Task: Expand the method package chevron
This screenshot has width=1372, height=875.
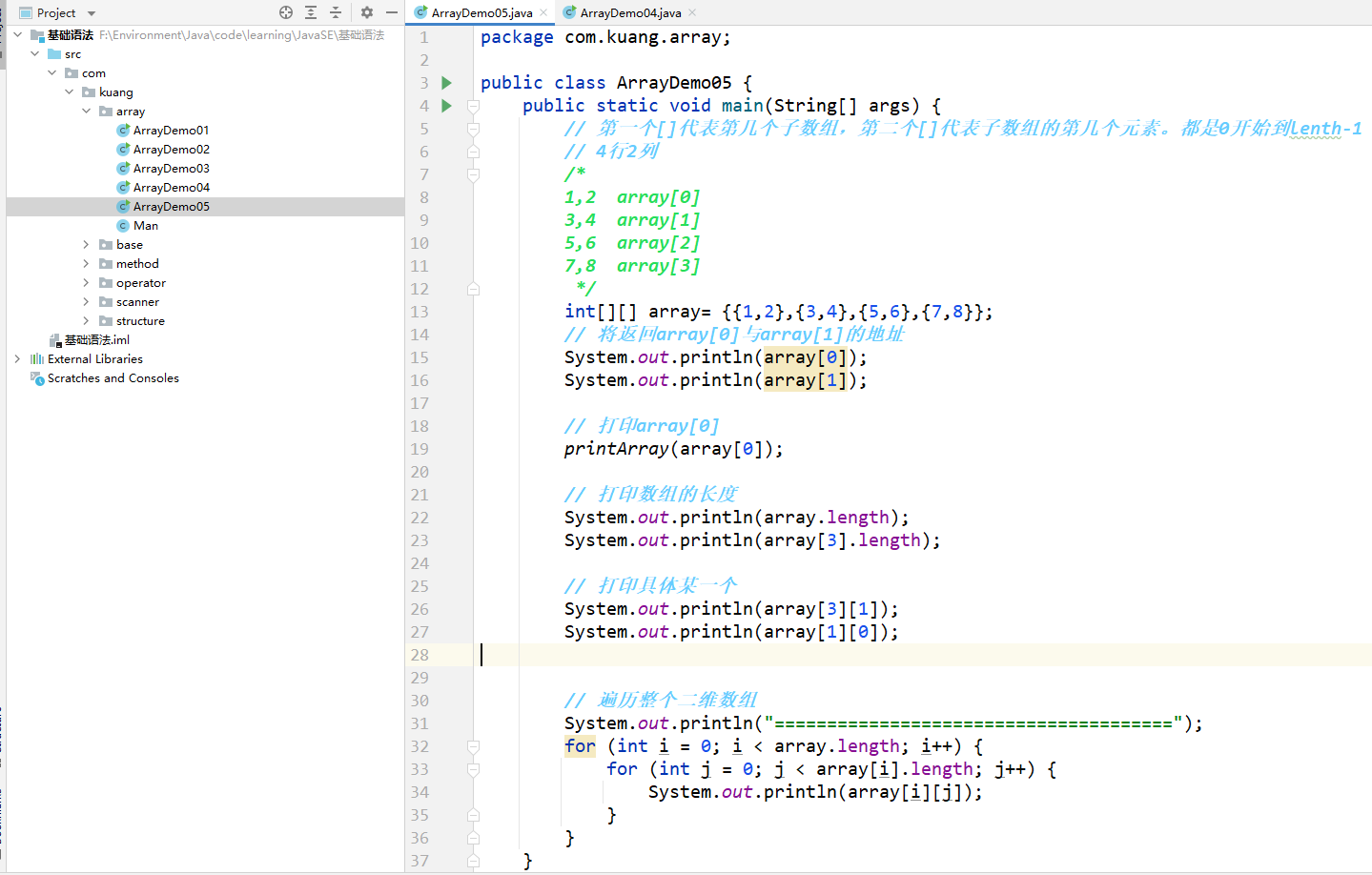Action: pos(86,264)
